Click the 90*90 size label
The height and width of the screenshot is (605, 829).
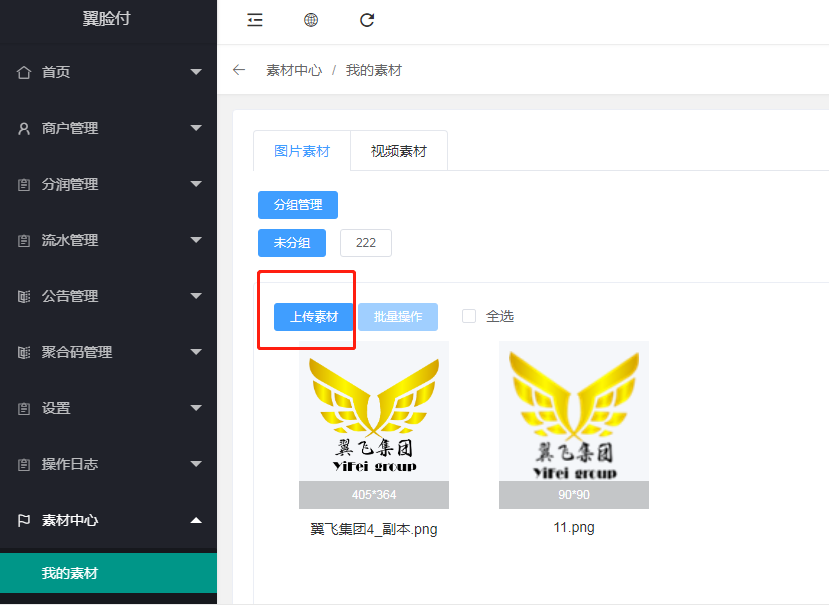point(574,494)
